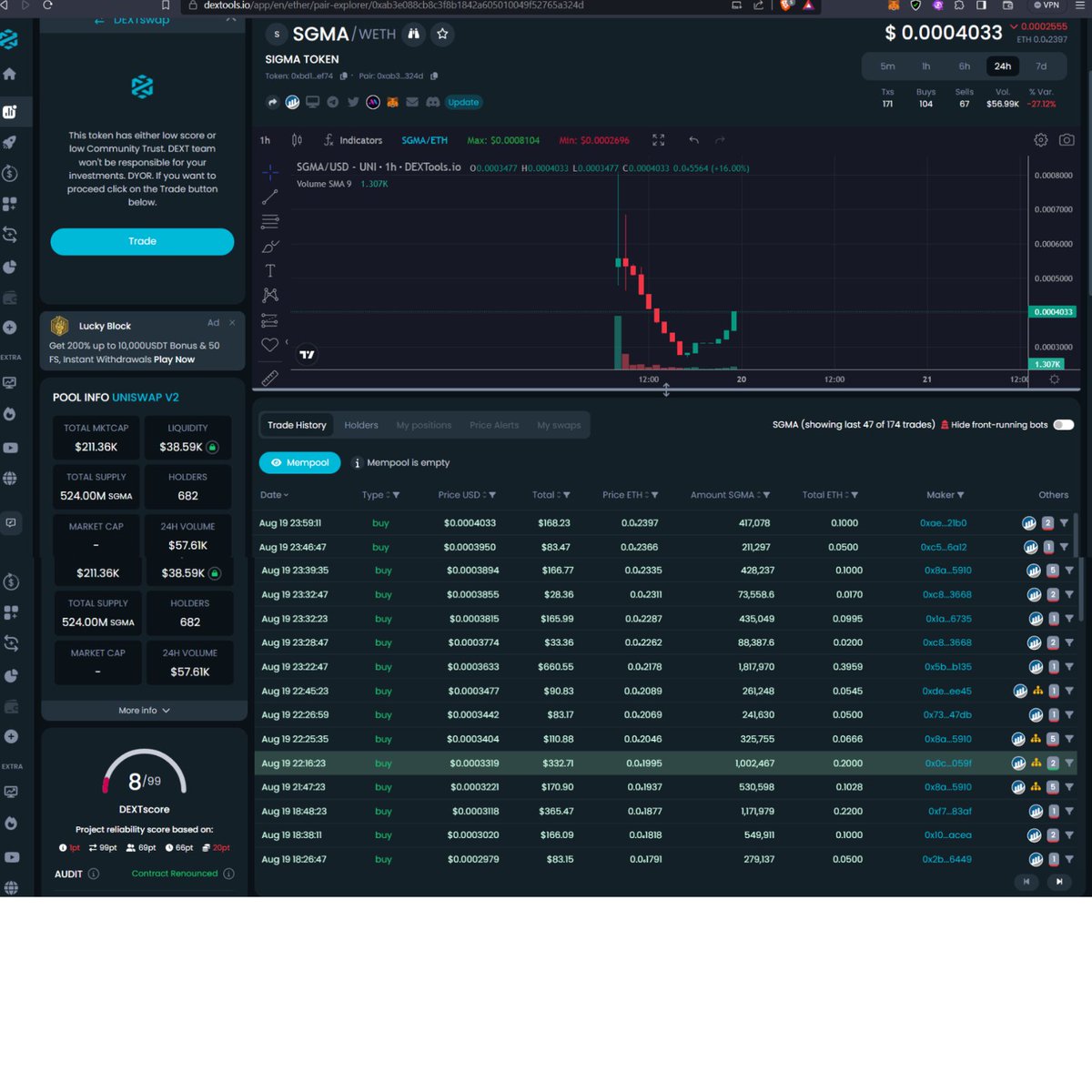The height and width of the screenshot is (1092, 1092).
Task: Star SGMA as a favorite pair
Action: pyautogui.click(x=442, y=35)
